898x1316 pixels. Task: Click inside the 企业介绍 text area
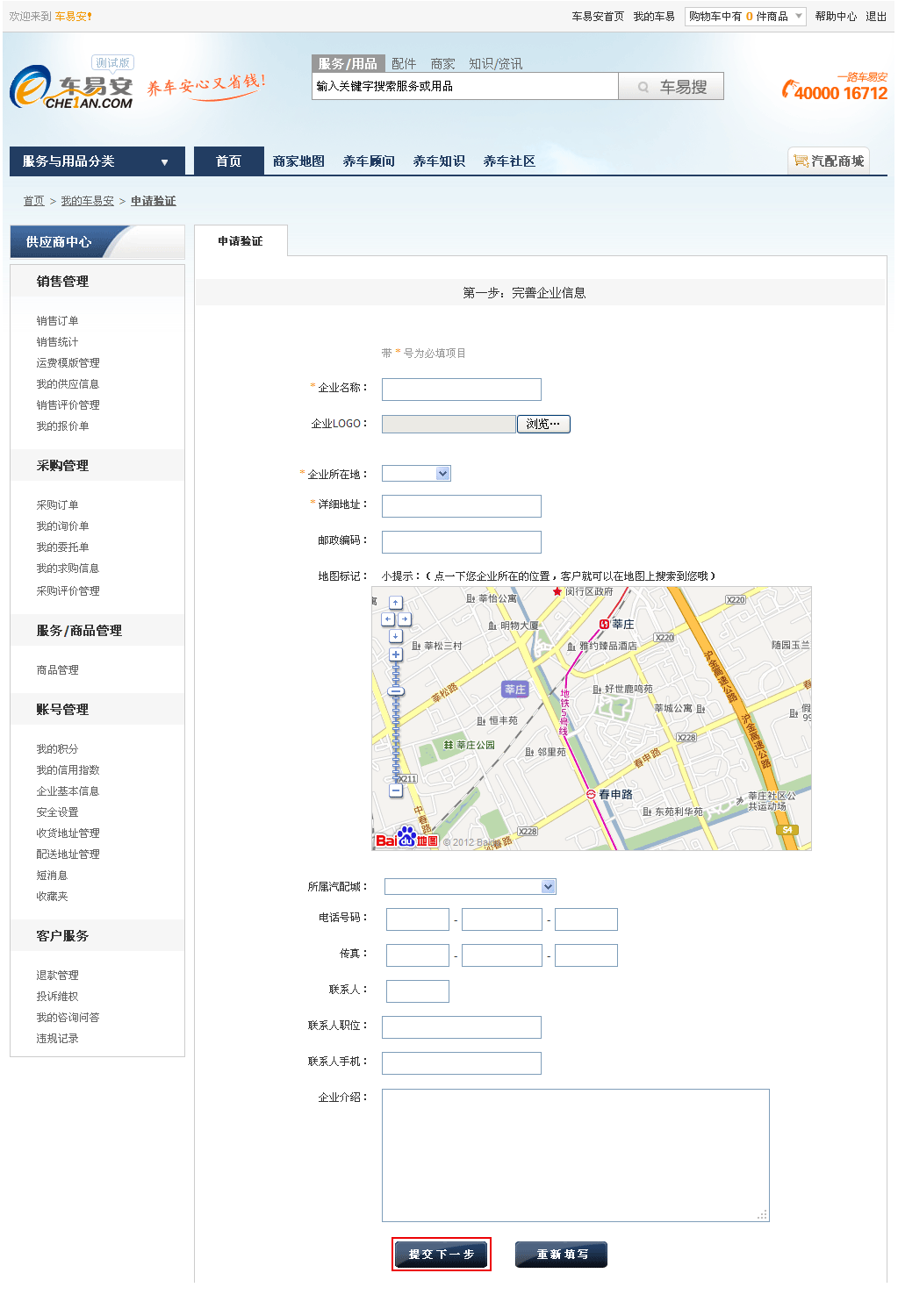pos(576,1155)
